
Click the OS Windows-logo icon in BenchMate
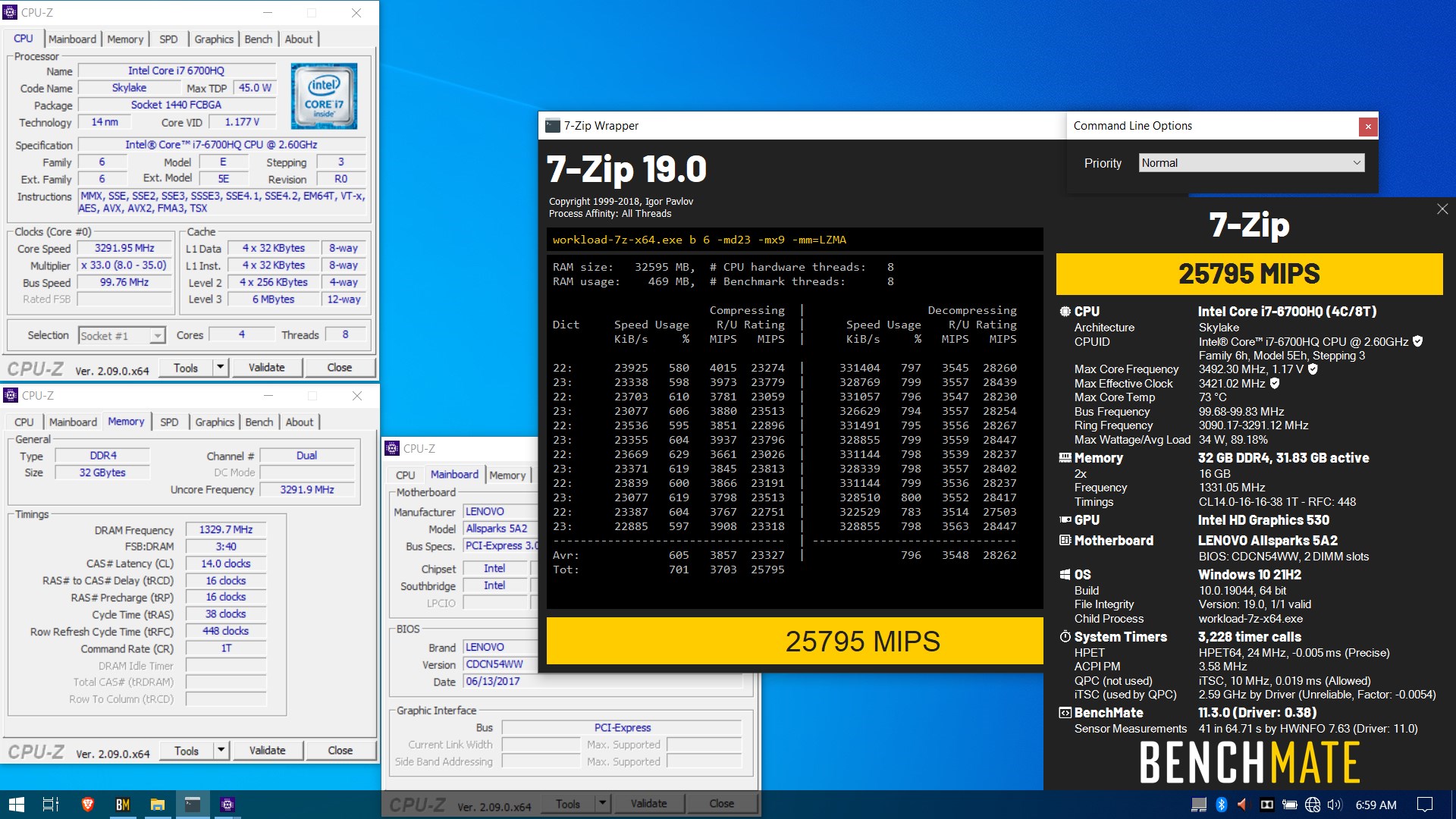1065,575
